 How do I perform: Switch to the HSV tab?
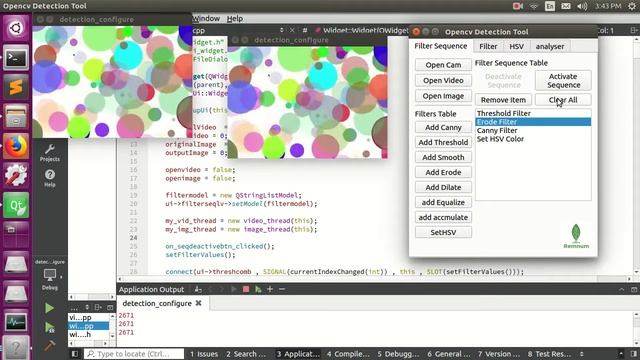click(x=516, y=47)
